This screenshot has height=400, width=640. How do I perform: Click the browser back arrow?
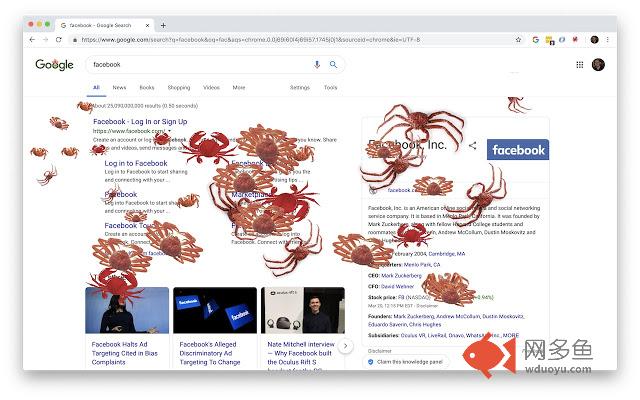coord(32,40)
